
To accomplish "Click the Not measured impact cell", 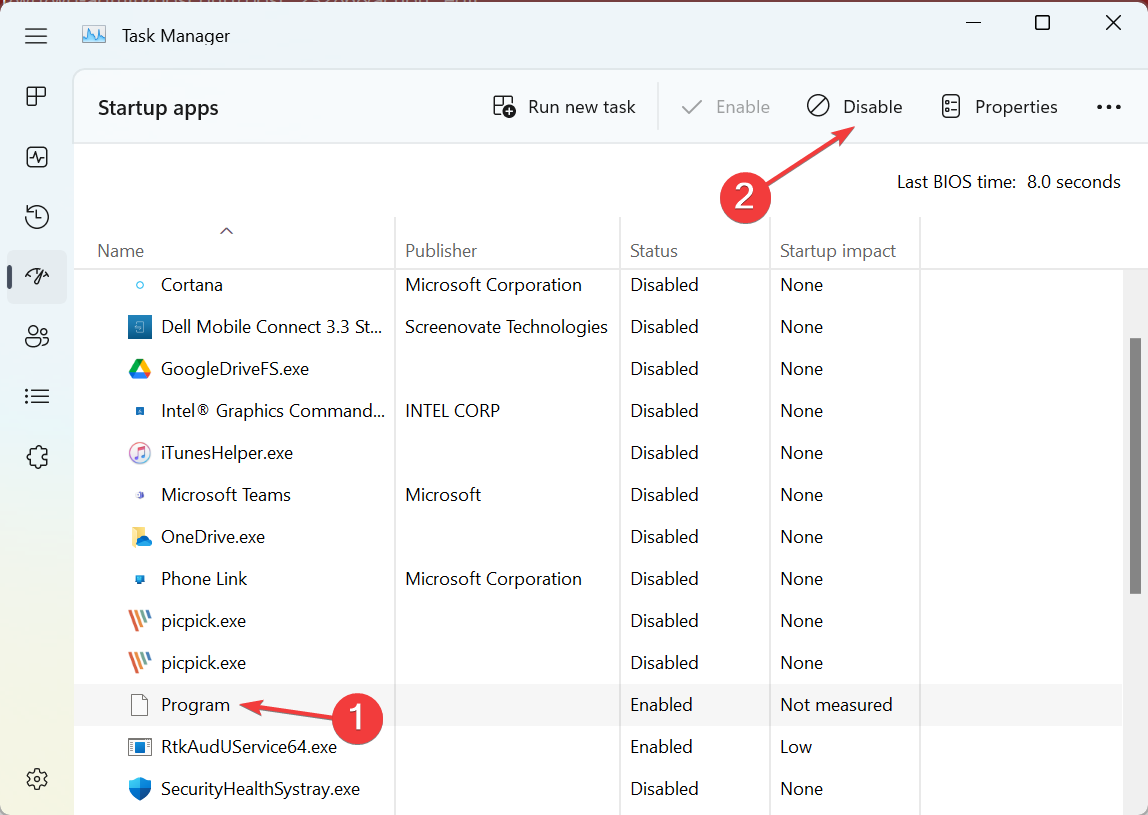I will (836, 705).
